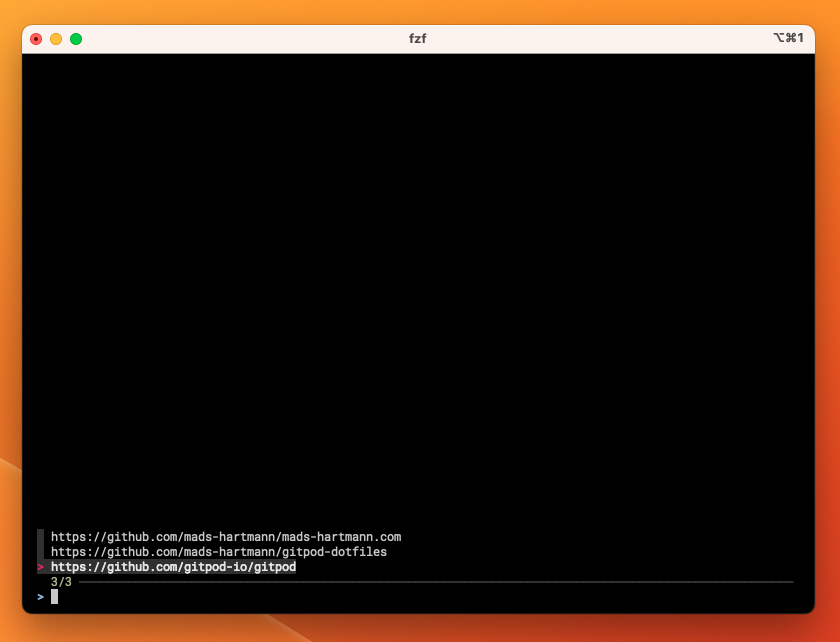Minimize the fzf window with yellow button
The image size is (840, 642).
tap(56, 39)
